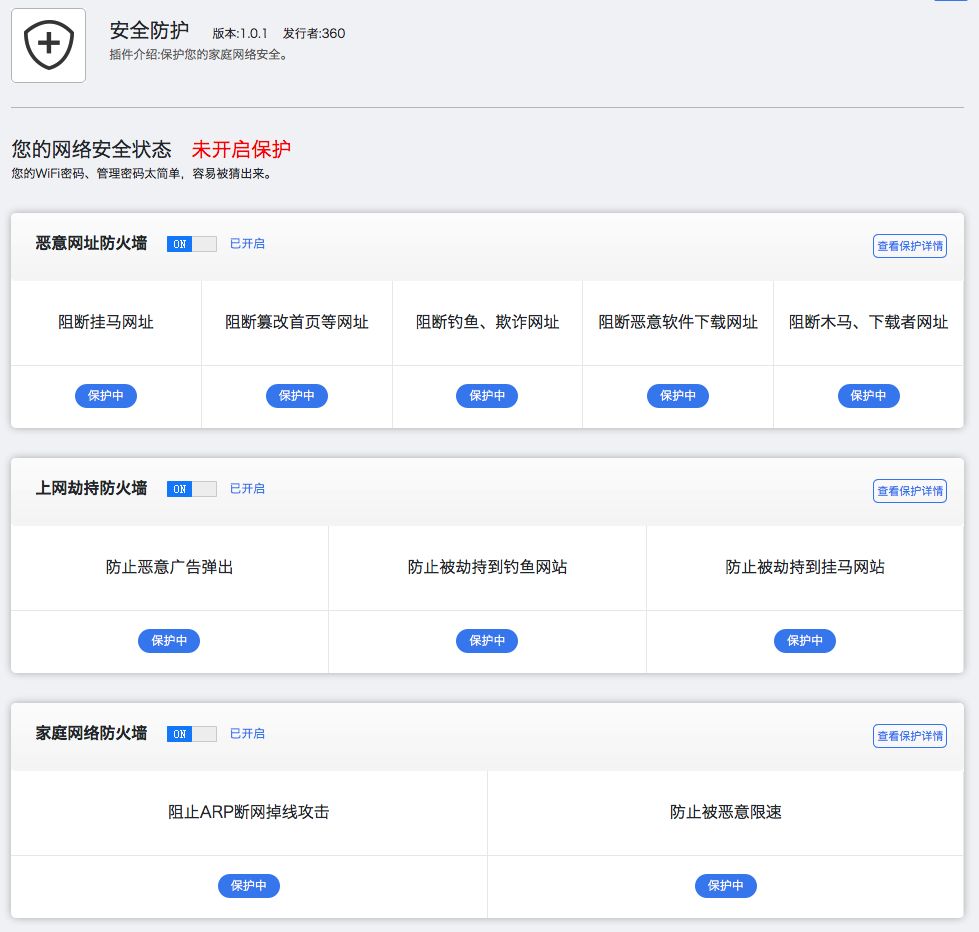Click the 阻断恶意软件下载网址 cell text
Screen dimensions: 979x932
[677, 322]
